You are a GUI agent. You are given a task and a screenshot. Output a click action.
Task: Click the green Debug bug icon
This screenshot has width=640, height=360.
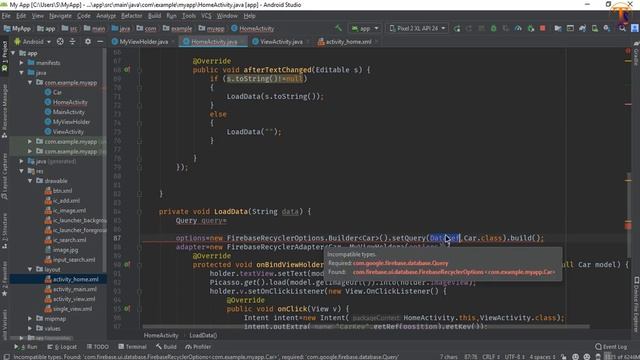pos(493,28)
